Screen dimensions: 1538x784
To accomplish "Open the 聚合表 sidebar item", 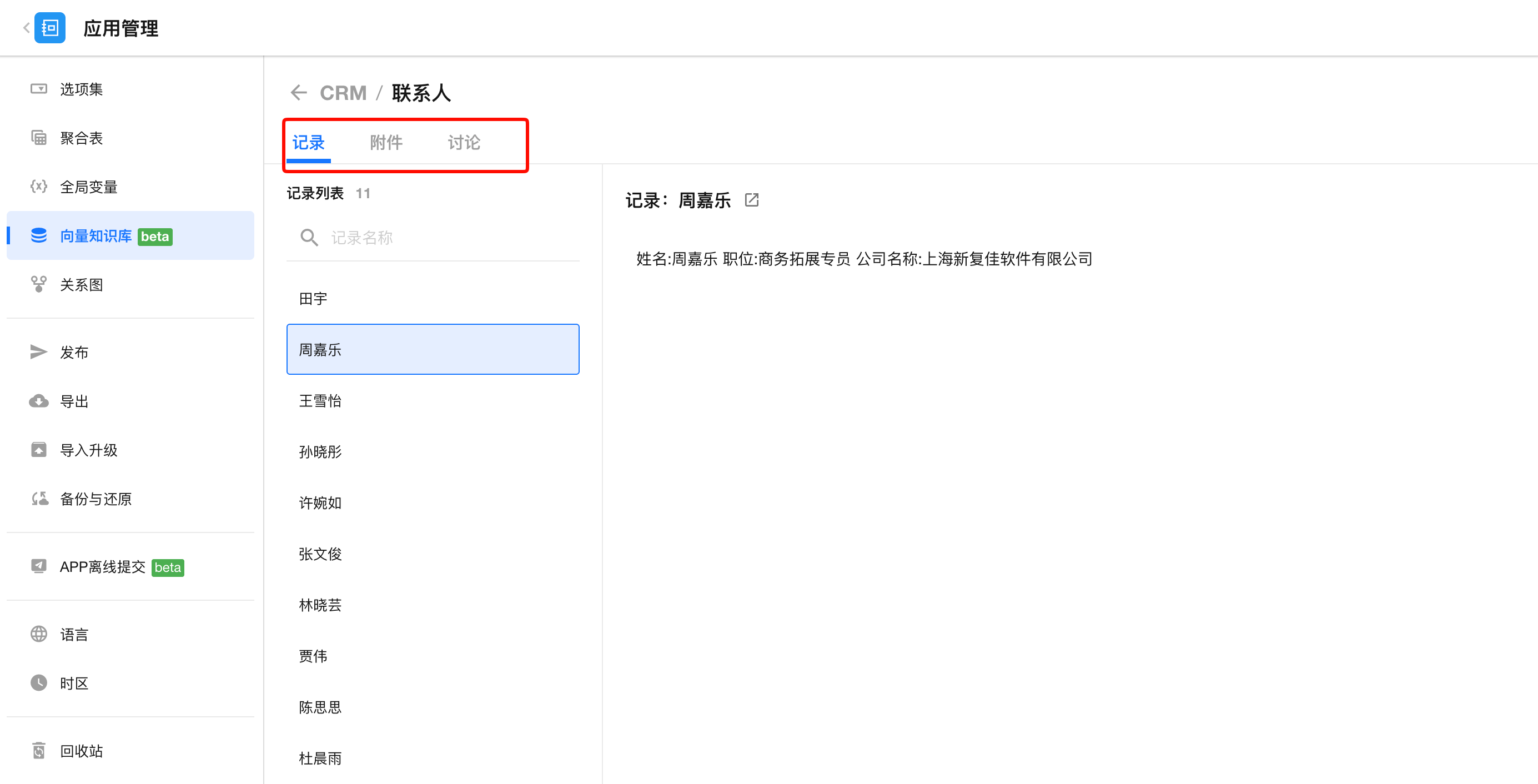I will (x=81, y=138).
